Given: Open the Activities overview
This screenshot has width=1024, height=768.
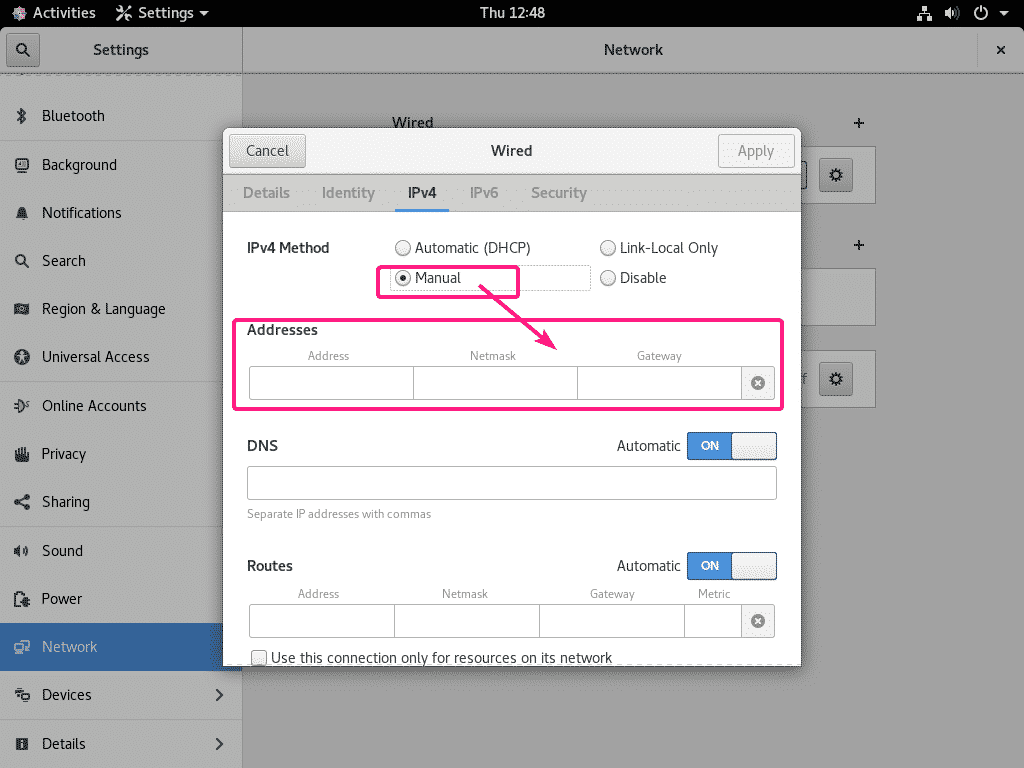Looking at the screenshot, I should (54, 13).
